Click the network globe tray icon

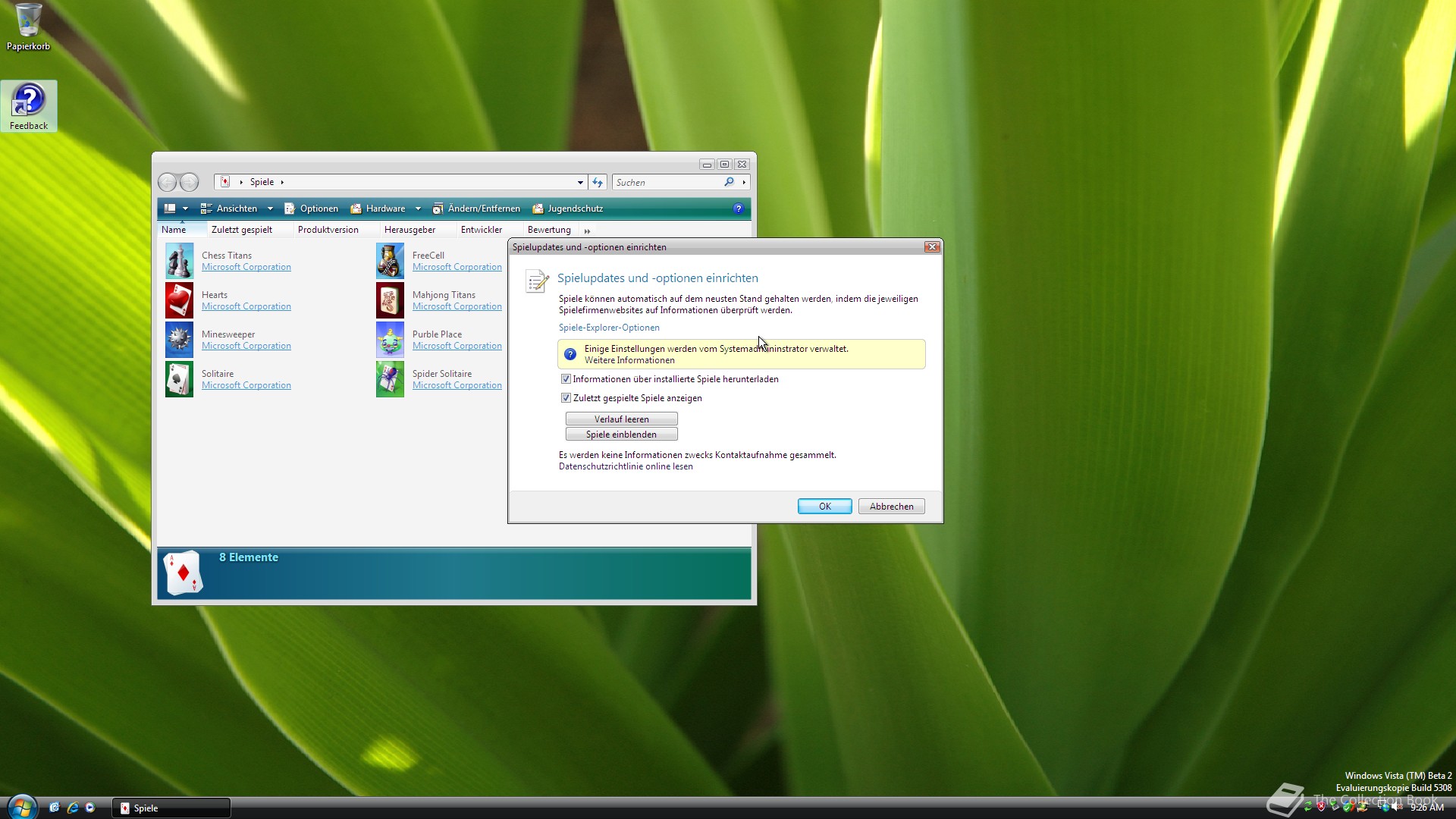click(x=1384, y=808)
